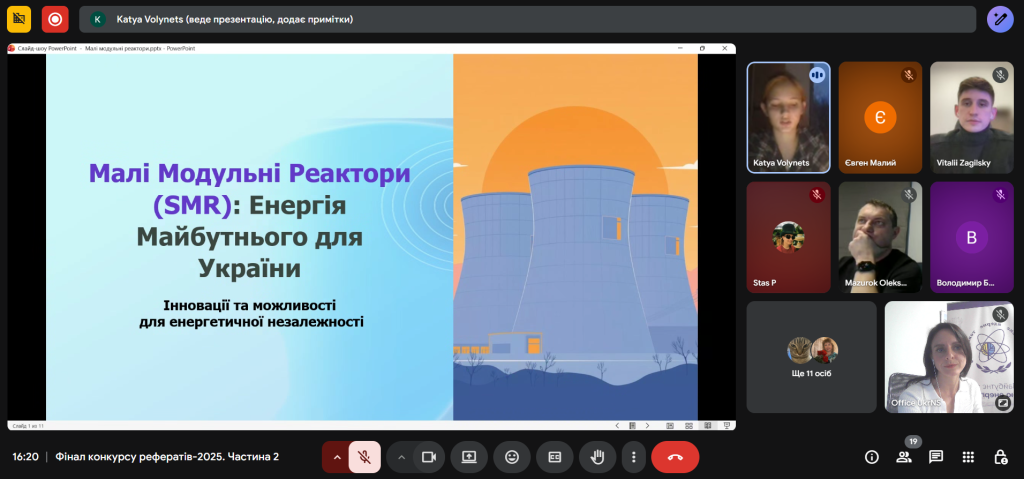Click the red leave call button

pos(675,457)
